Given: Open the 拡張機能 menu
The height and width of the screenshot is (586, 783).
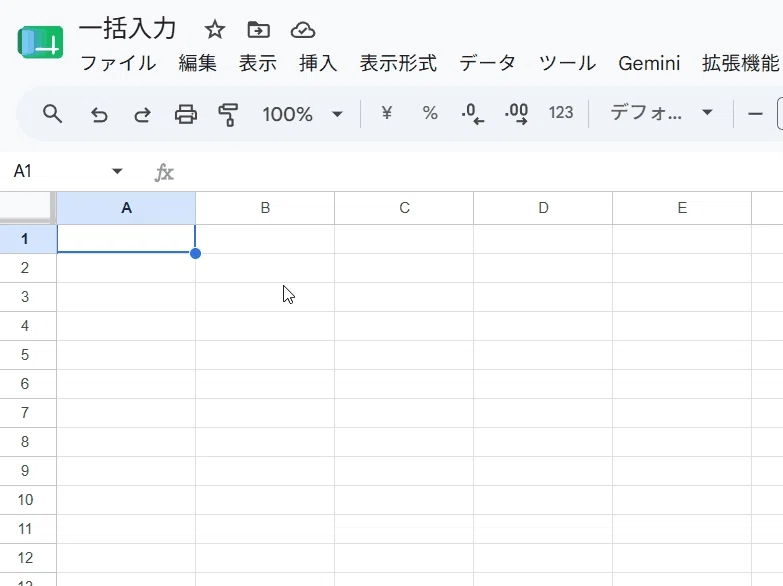Looking at the screenshot, I should 741,63.
